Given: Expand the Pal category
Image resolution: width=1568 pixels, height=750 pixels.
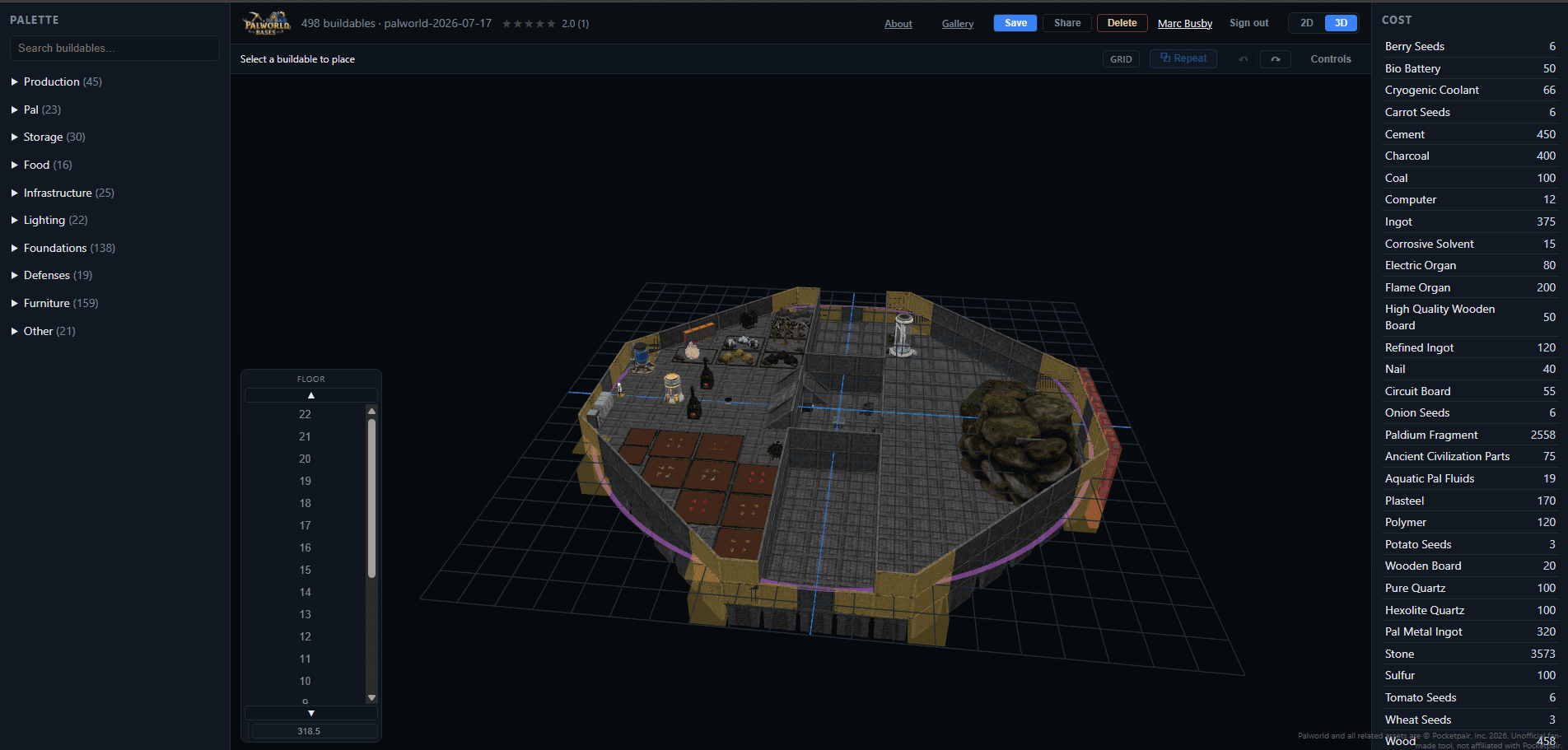Looking at the screenshot, I should 36,109.
